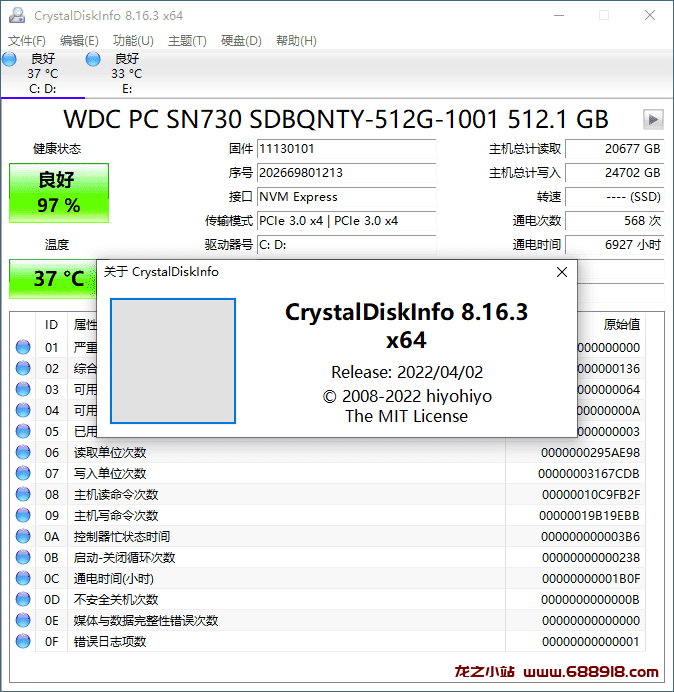Click the 传输模式 PCIe 3.0 x4 field

tap(346, 221)
